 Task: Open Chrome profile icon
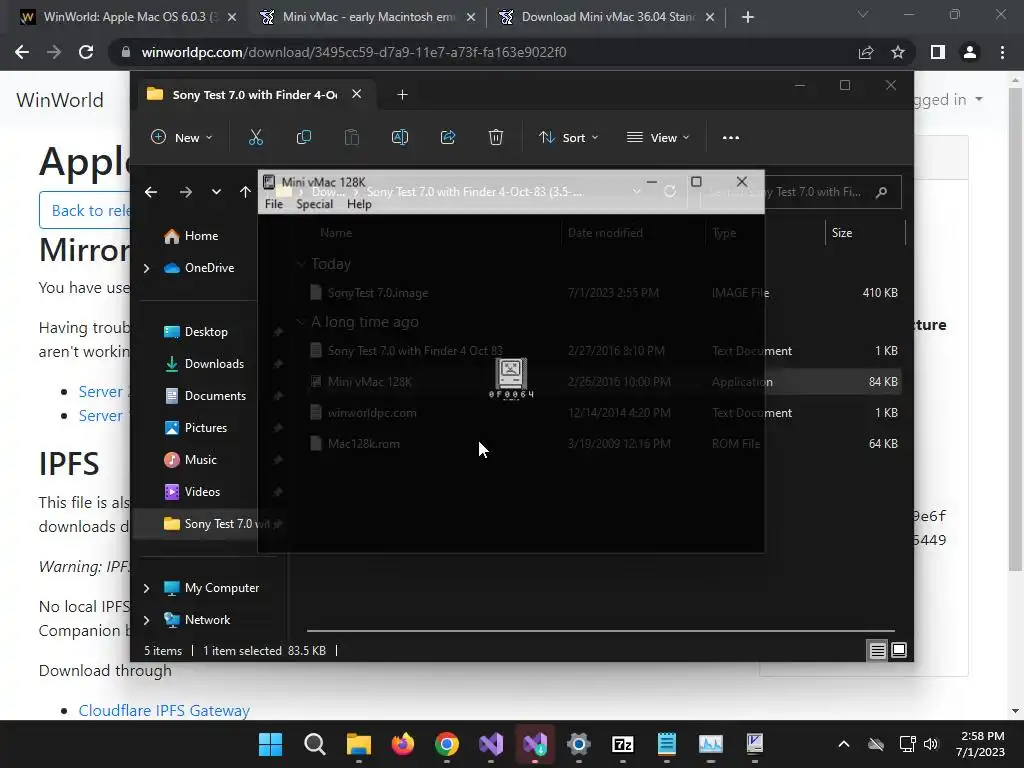[970, 53]
